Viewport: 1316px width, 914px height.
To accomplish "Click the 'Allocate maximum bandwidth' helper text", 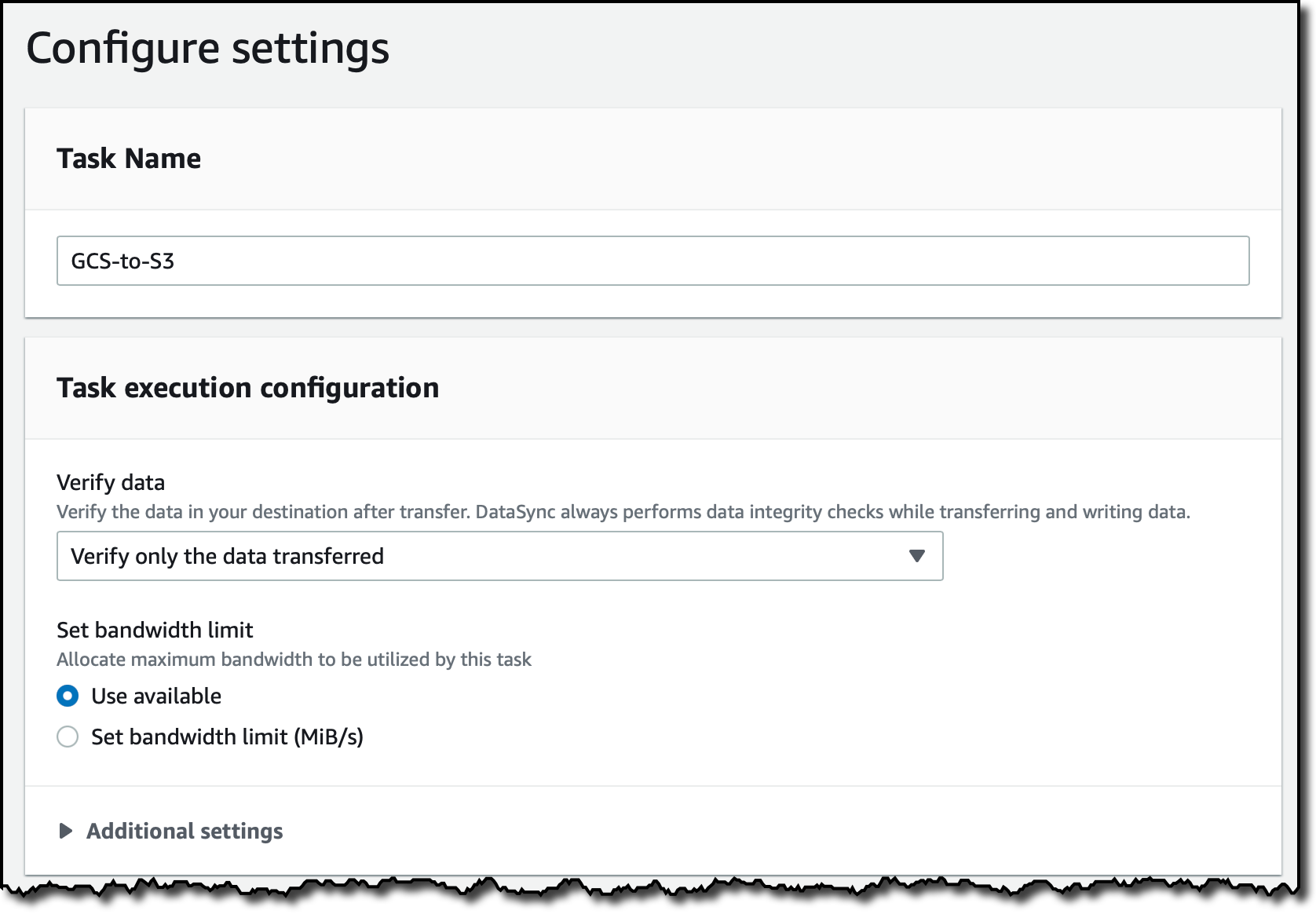I will coord(294,660).
